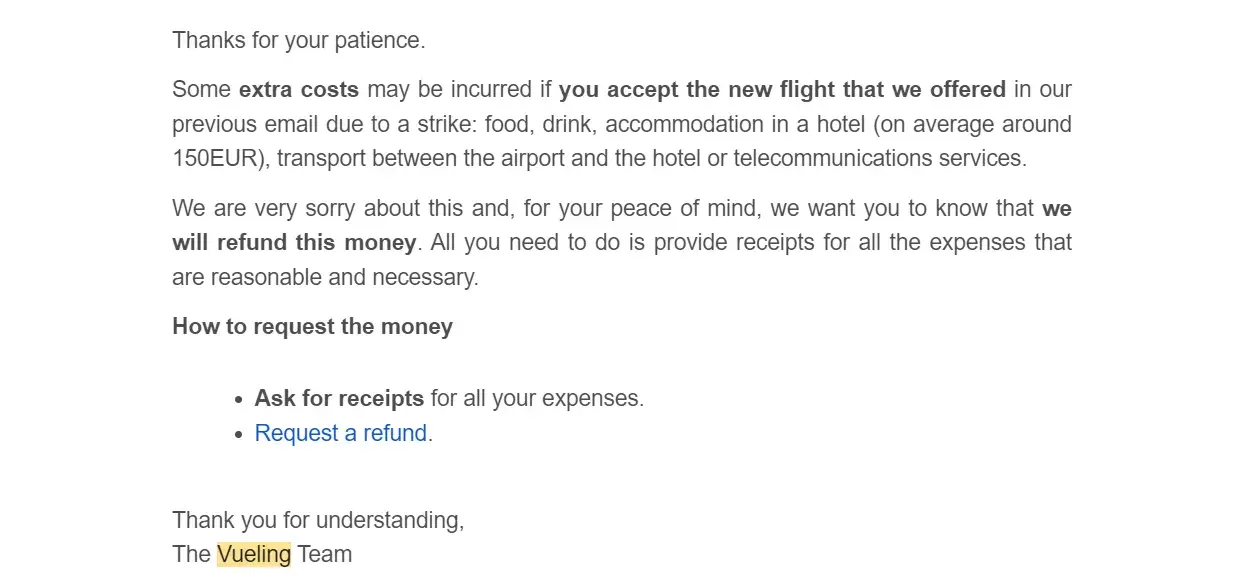Screen dimensions: 1248x580
Task: Click the highlighted word "Vueling"
Action: click(x=254, y=554)
